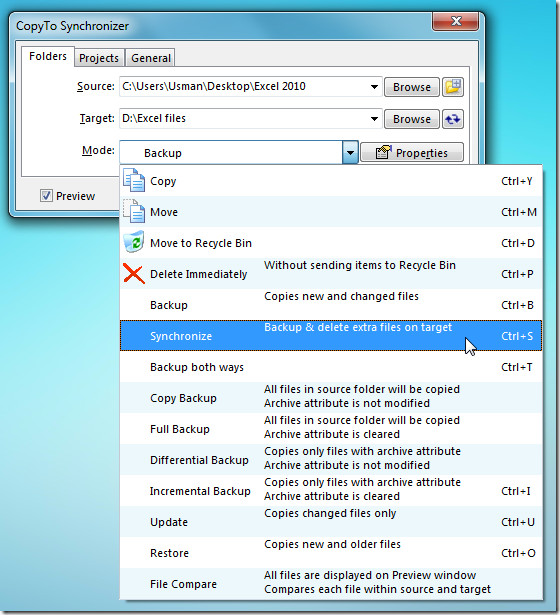Select the Folders tab
This screenshot has height=615, width=560.
click(x=48, y=56)
